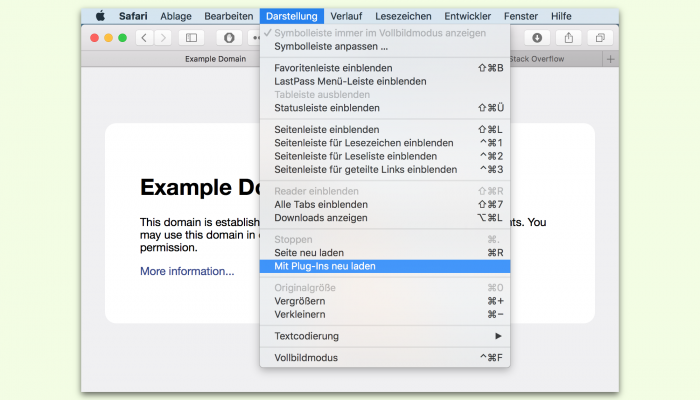Open the Entwickler menu
This screenshot has height=400, width=700.
[x=467, y=16]
